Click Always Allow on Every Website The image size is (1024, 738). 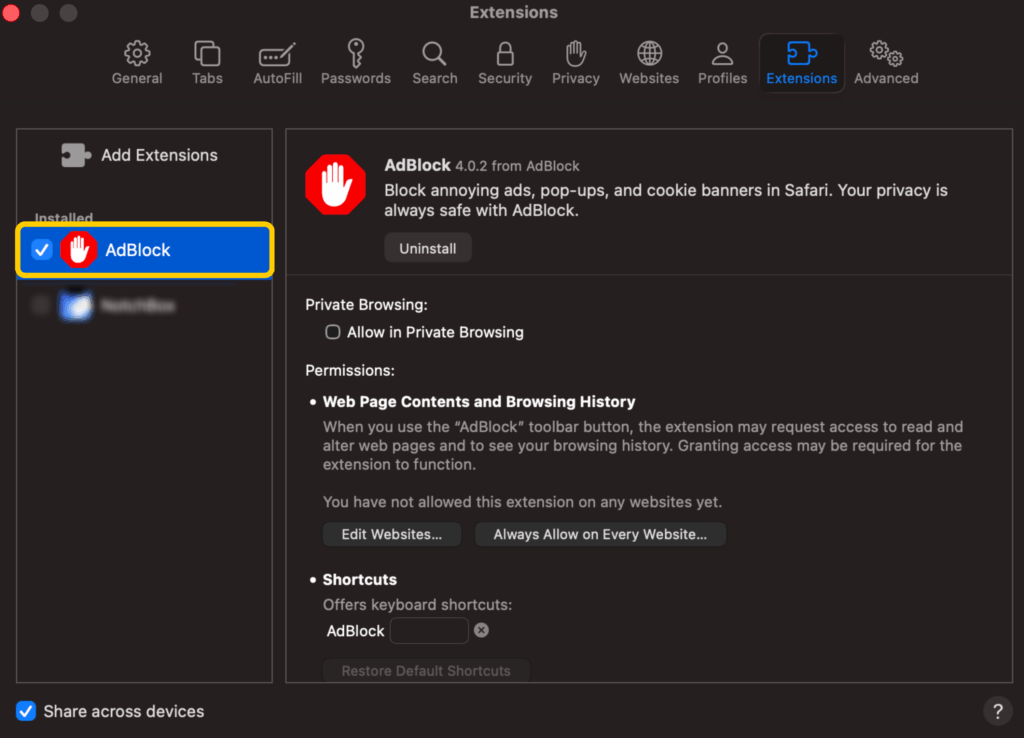(600, 534)
